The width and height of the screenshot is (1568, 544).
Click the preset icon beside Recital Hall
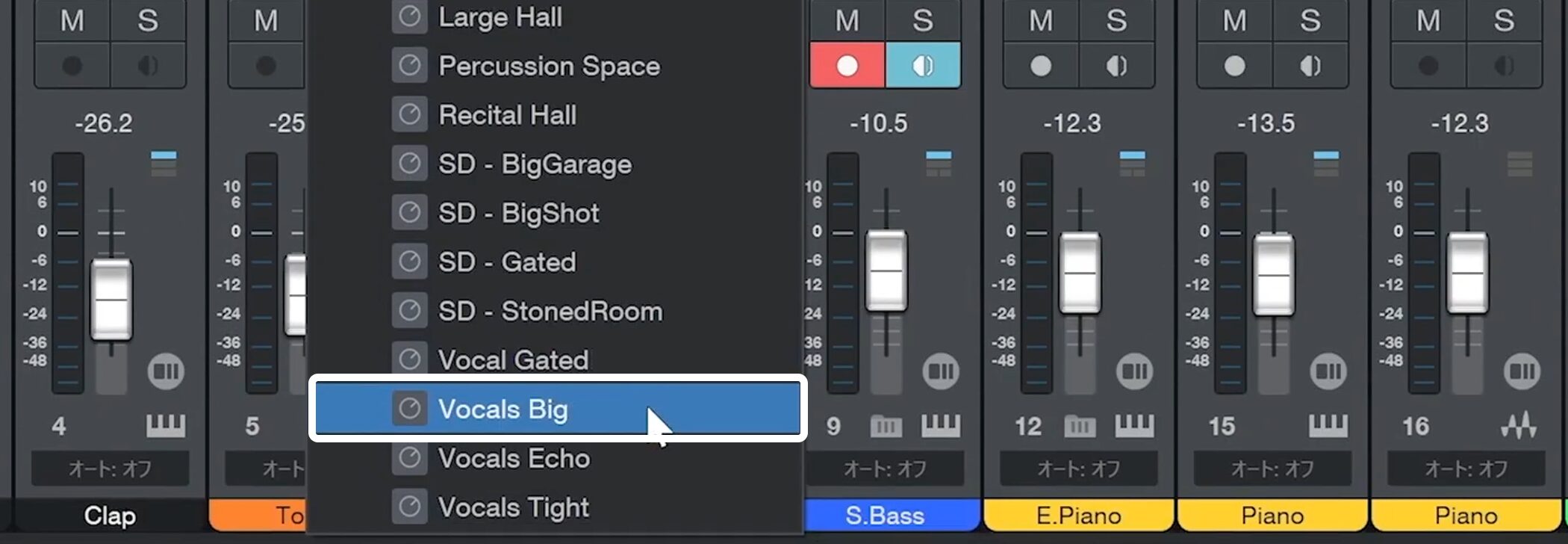pyautogui.click(x=409, y=115)
